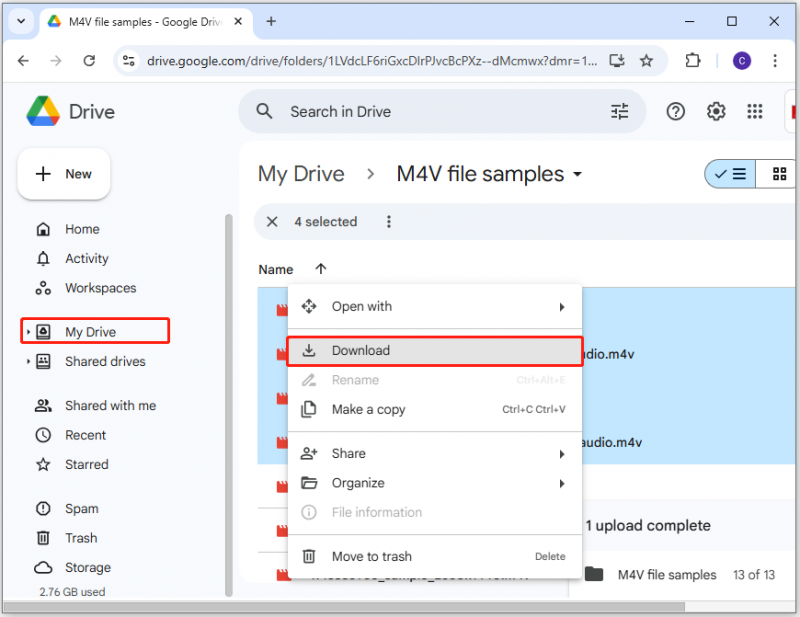This screenshot has width=800, height=617.
Task: Click the horizontal scrollbar at window bottom
Action: 344,607
